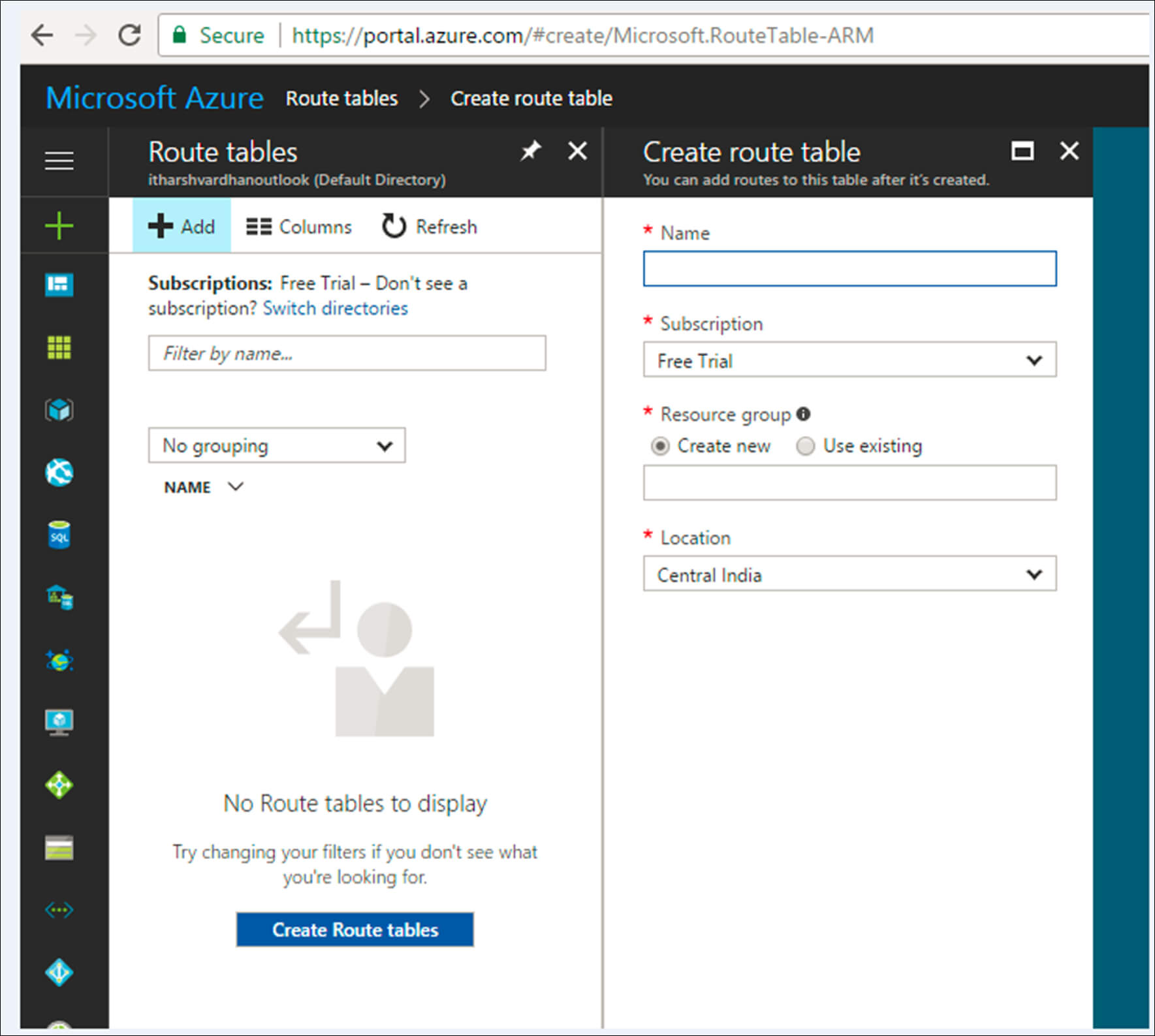Image resolution: width=1155 pixels, height=1036 pixels.
Task: Open Storage accounts icon
Action: (x=59, y=848)
